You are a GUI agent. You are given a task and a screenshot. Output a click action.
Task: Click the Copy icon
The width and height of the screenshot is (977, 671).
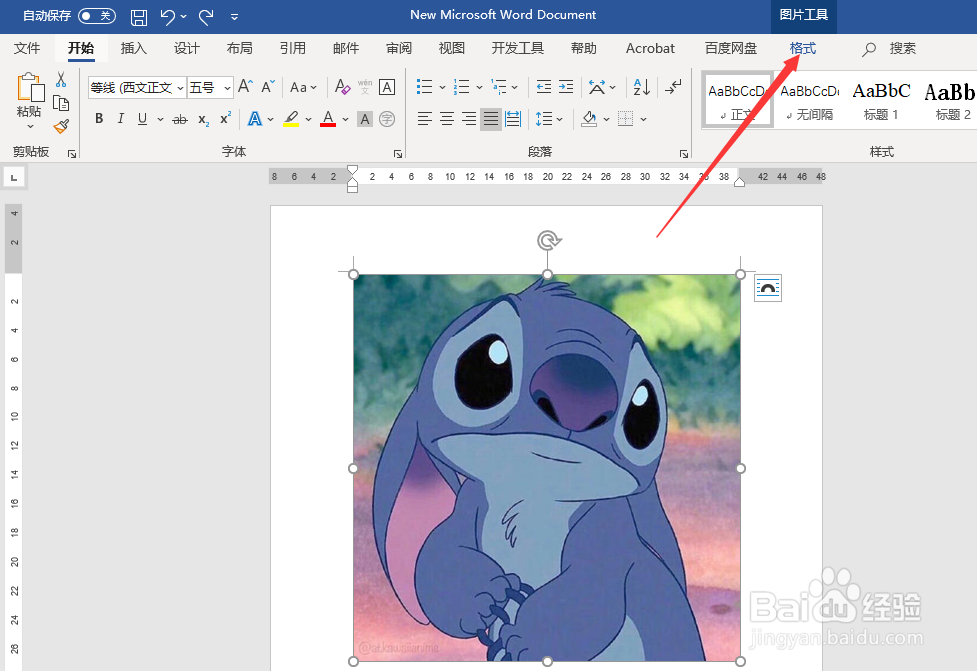[x=61, y=103]
